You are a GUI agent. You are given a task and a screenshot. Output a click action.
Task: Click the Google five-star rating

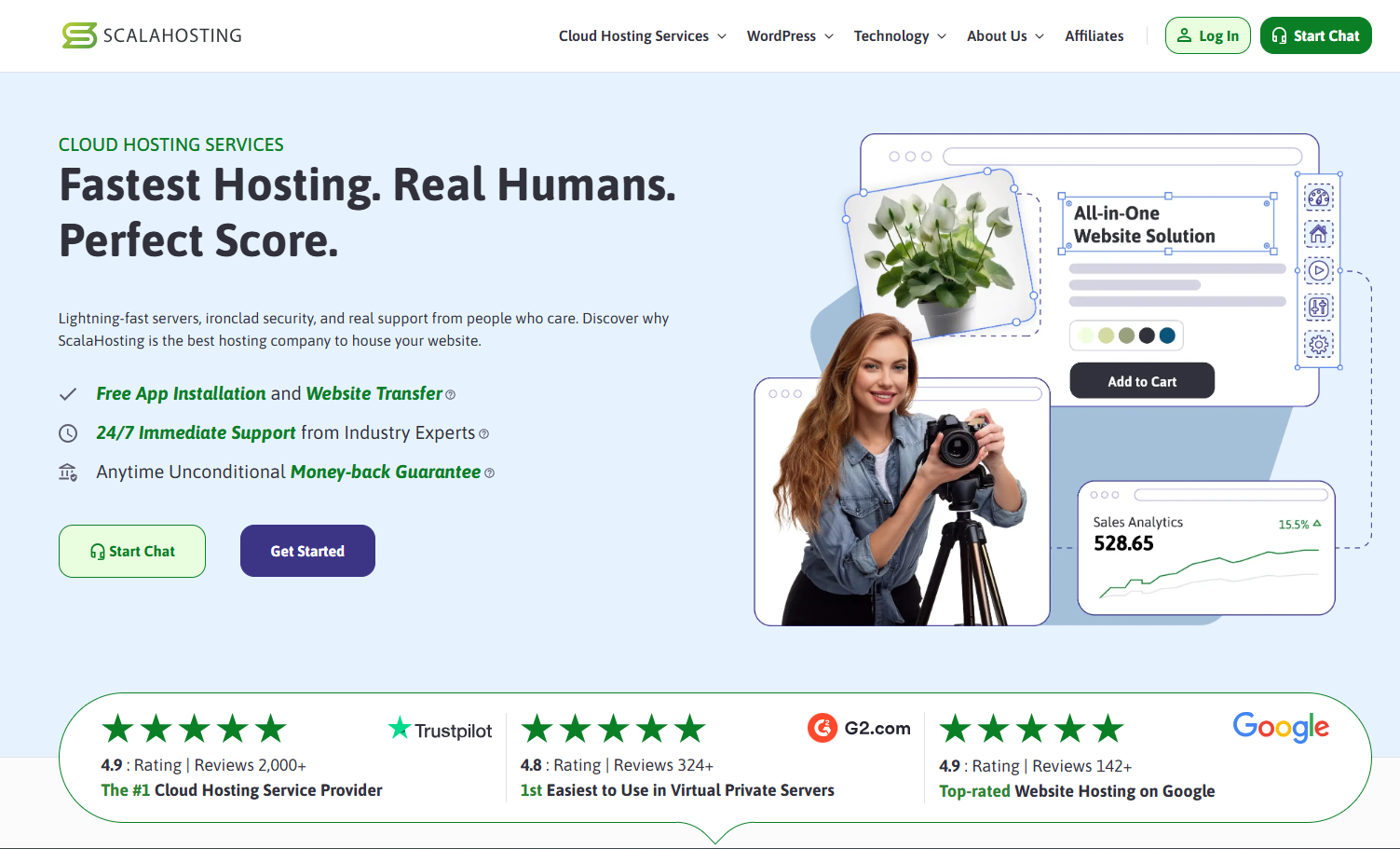point(1031,729)
